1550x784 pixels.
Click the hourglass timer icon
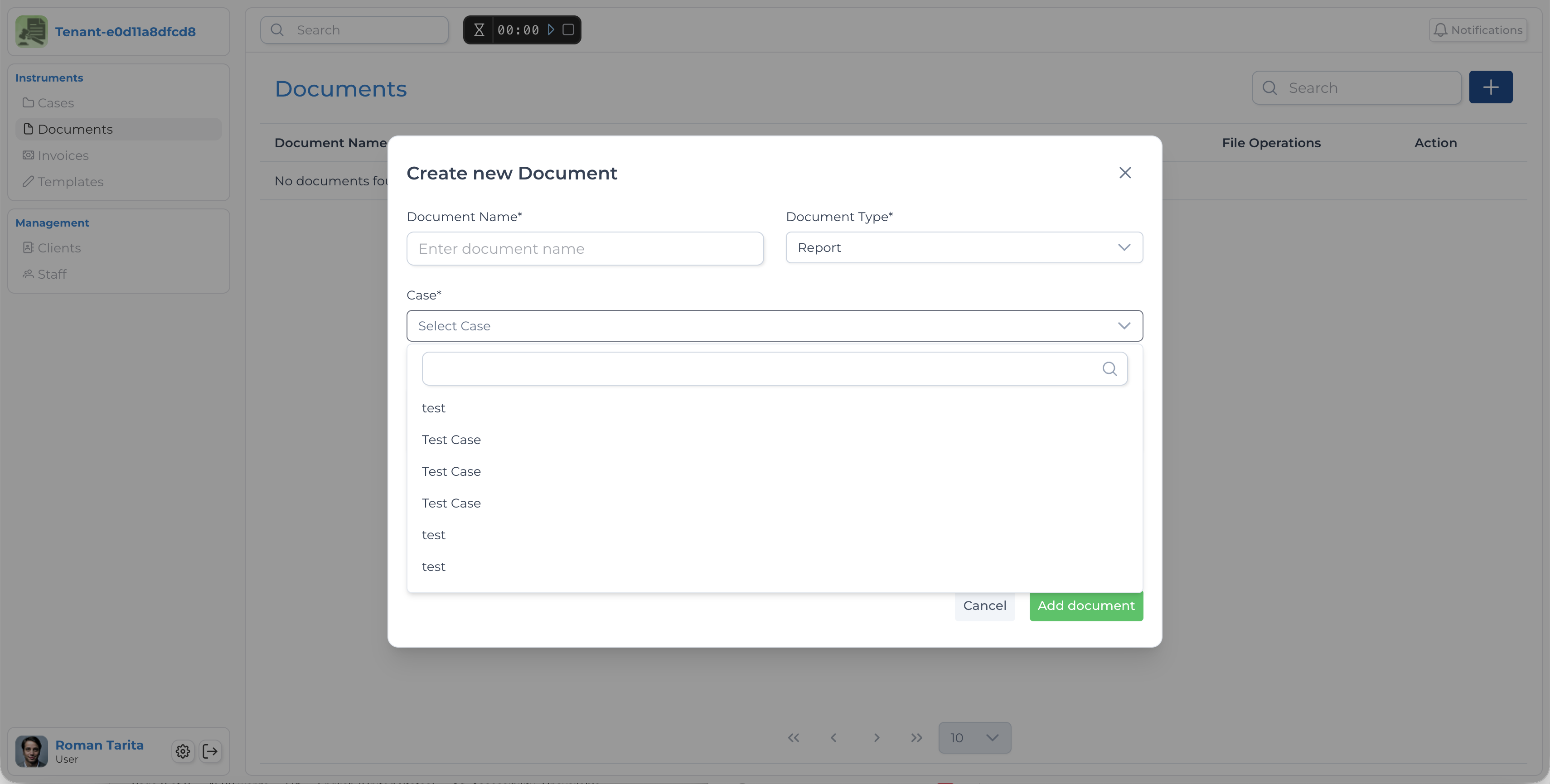click(x=479, y=29)
